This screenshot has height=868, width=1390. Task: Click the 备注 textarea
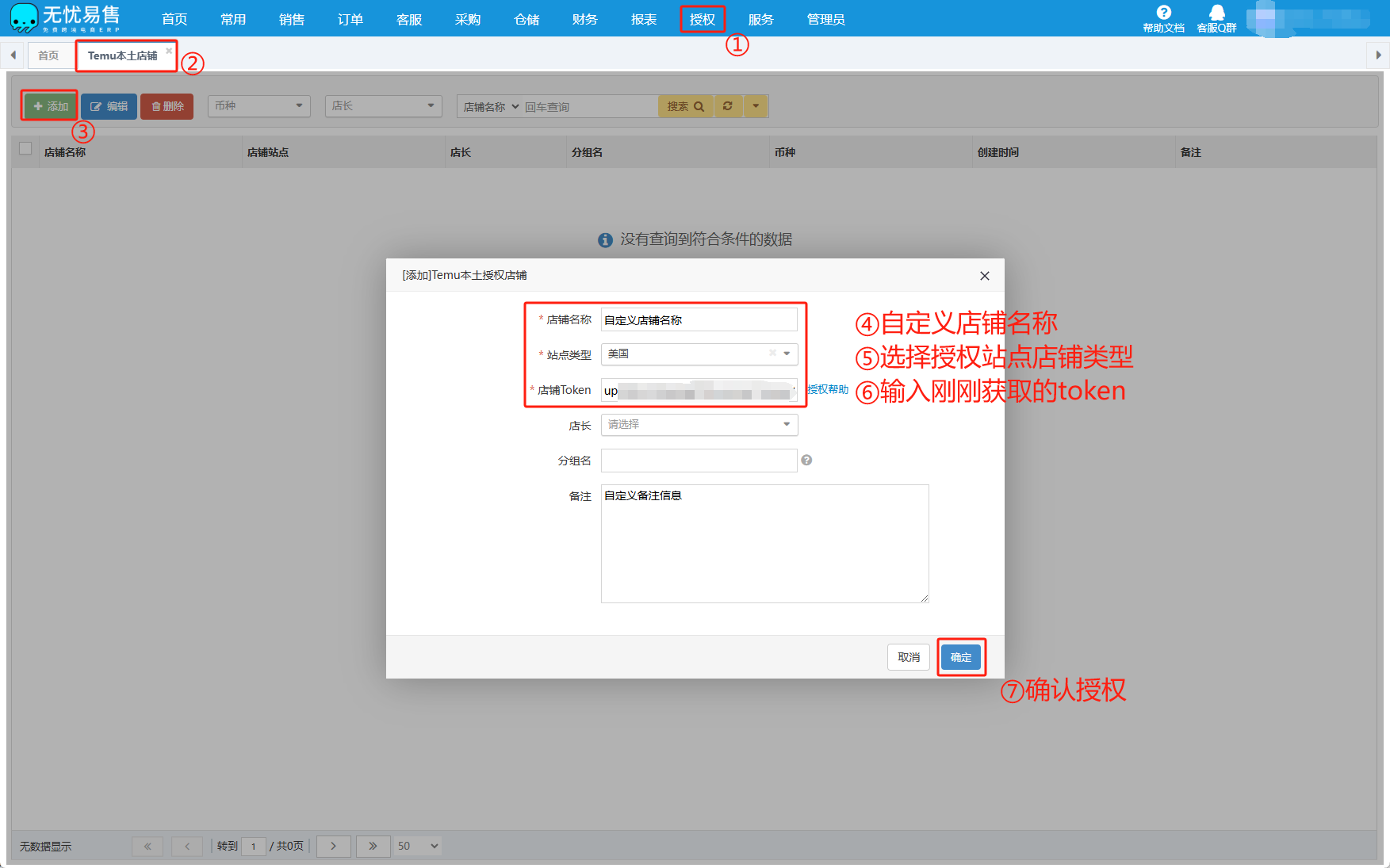pyautogui.click(x=765, y=544)
